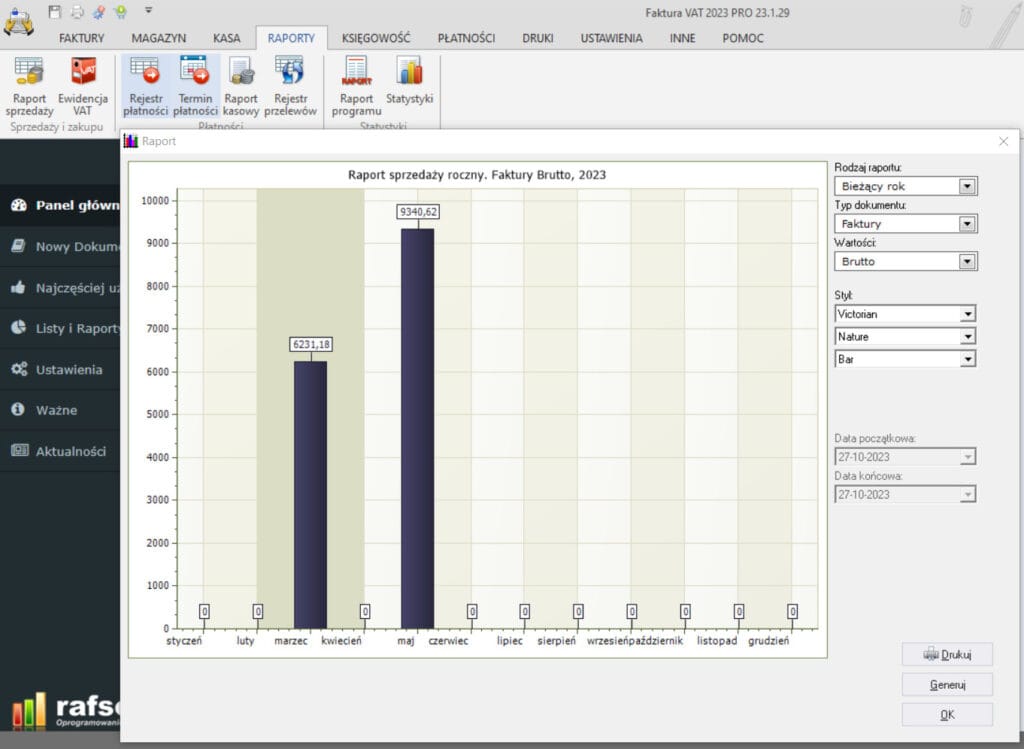Open the KSIĘGOWOŚĆ ribbon tab
1024x749 pixels.
[376, 38]
